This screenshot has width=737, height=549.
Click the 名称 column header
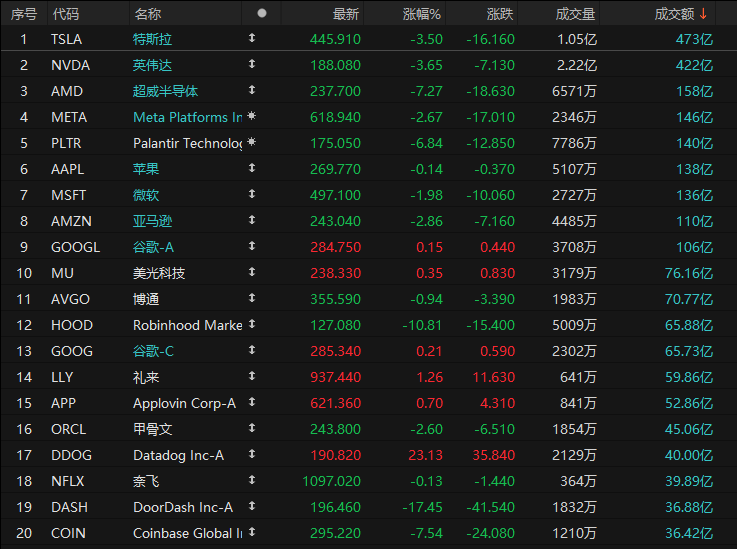(x=148, y=14)
